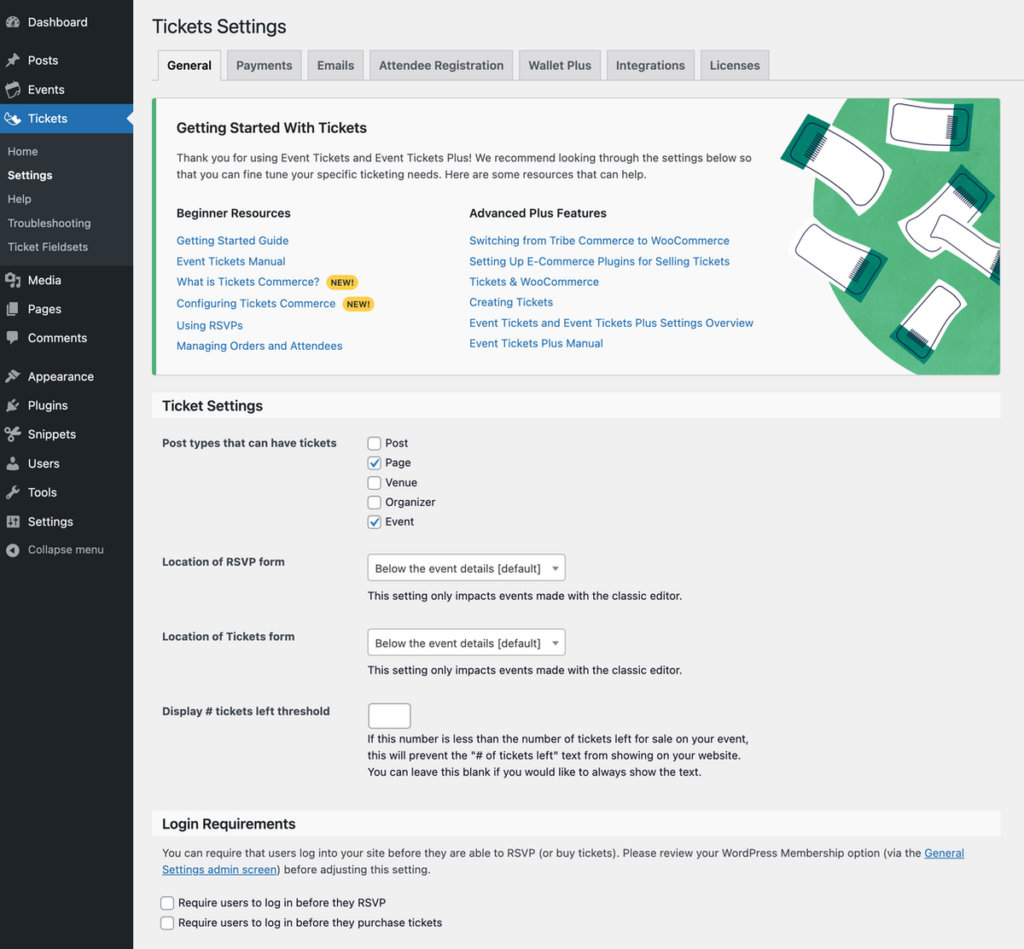
Task: Click the Plugins icon
Action: pyautogui.click(x=13, y=405)
